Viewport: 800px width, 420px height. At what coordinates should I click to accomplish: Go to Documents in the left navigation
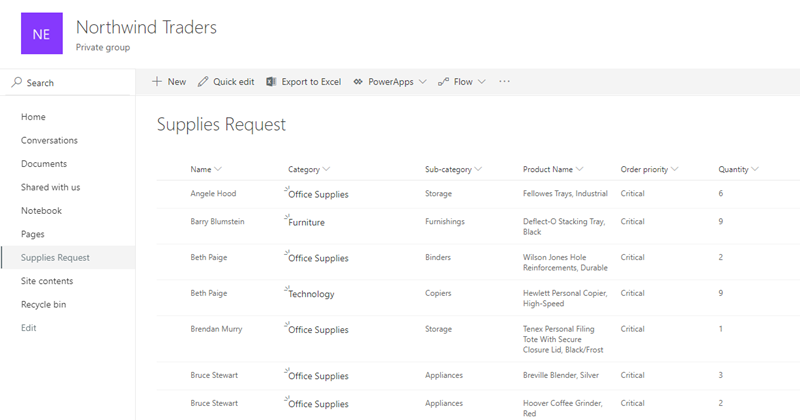point(44,164)
